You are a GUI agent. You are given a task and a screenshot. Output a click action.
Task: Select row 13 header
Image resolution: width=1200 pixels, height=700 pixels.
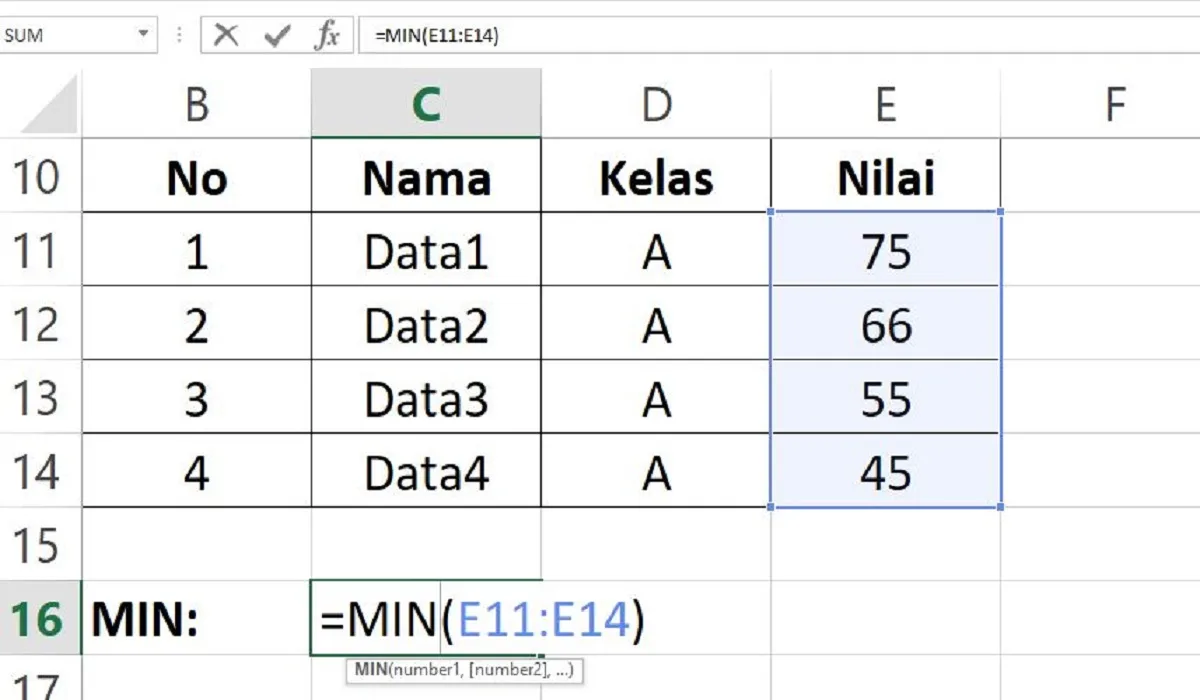click(40, 398)
